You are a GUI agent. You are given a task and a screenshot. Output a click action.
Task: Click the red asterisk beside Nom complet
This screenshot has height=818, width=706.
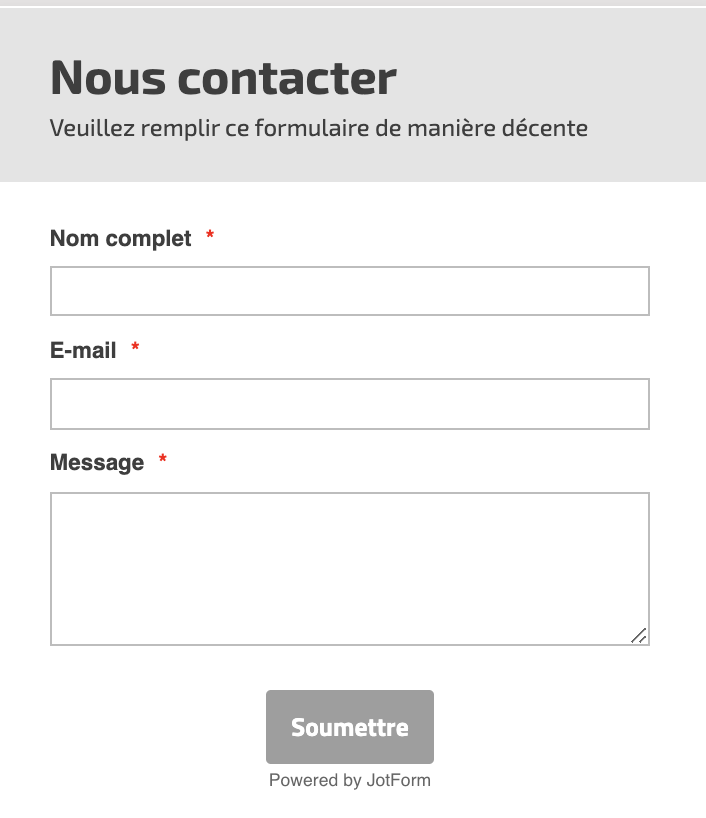208,236
